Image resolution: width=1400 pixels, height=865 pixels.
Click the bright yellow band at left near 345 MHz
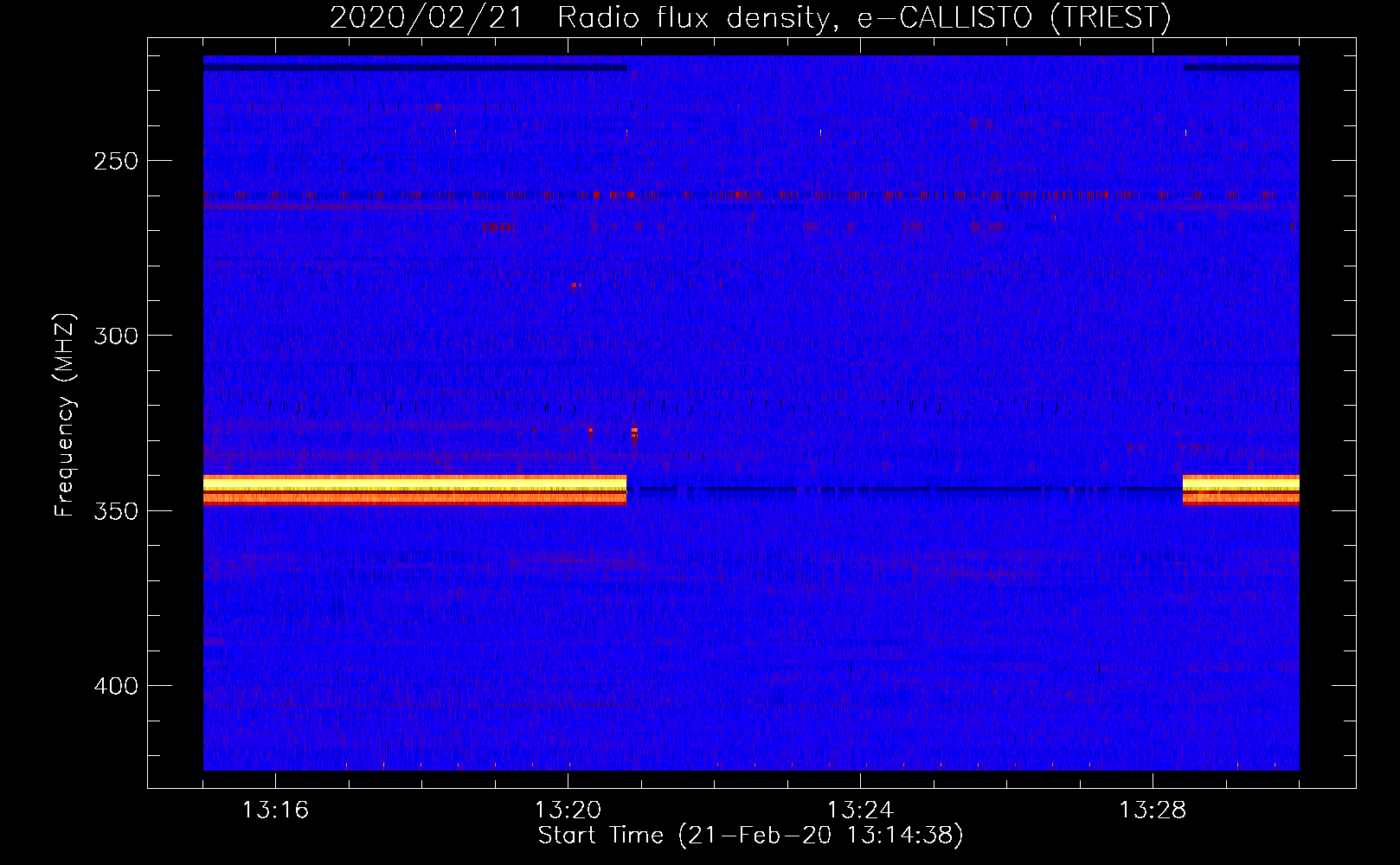[414, 490]
